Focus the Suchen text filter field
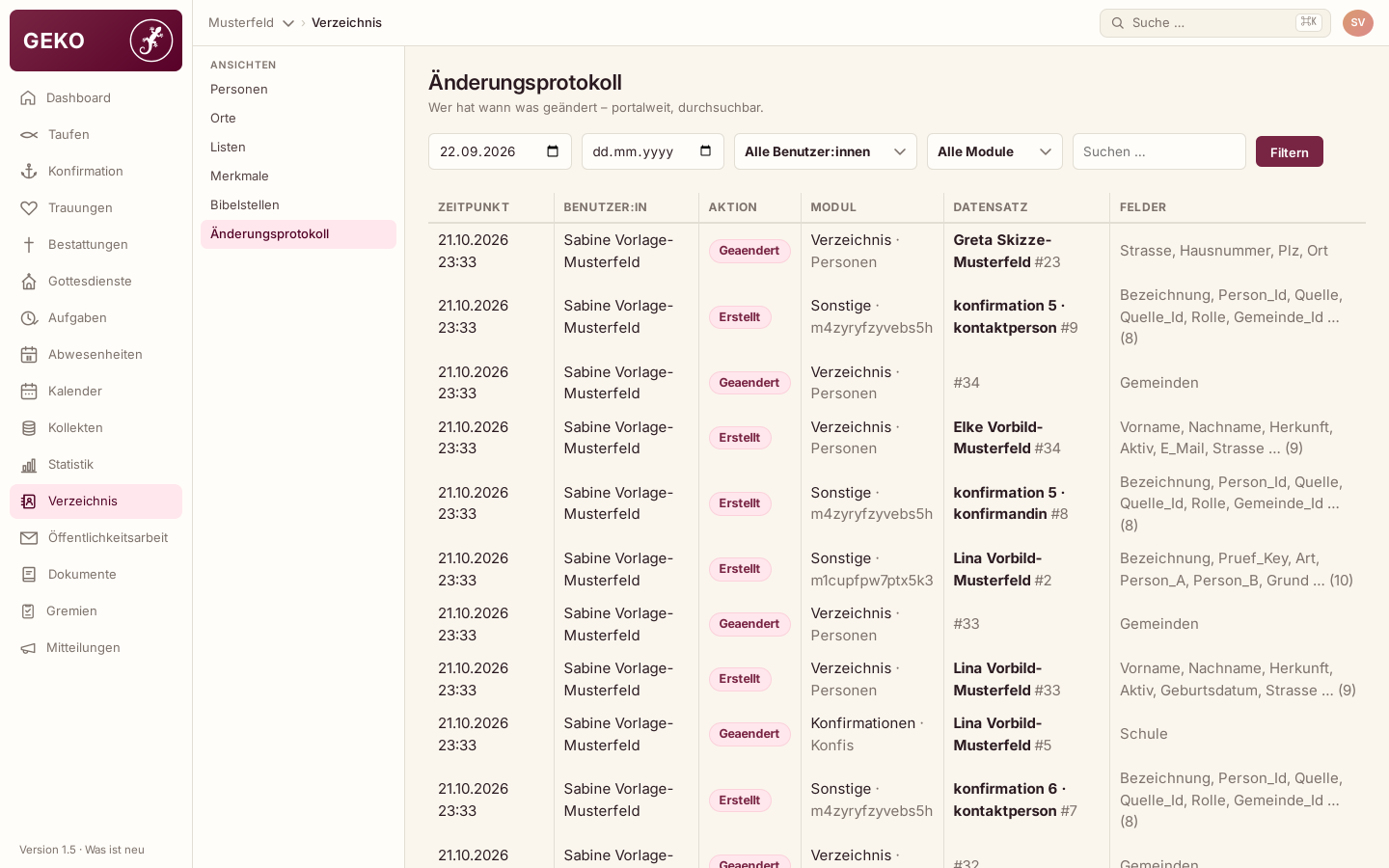 (1158, 151)
